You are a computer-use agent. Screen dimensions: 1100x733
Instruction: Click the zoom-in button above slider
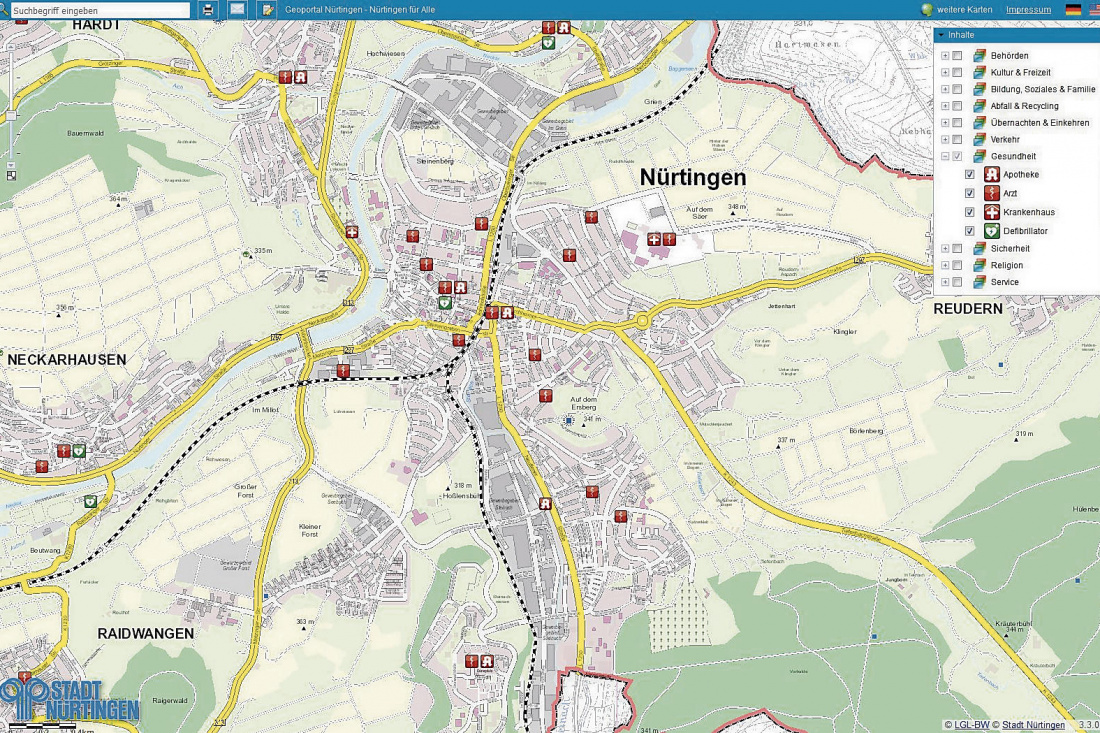[11, 46]
